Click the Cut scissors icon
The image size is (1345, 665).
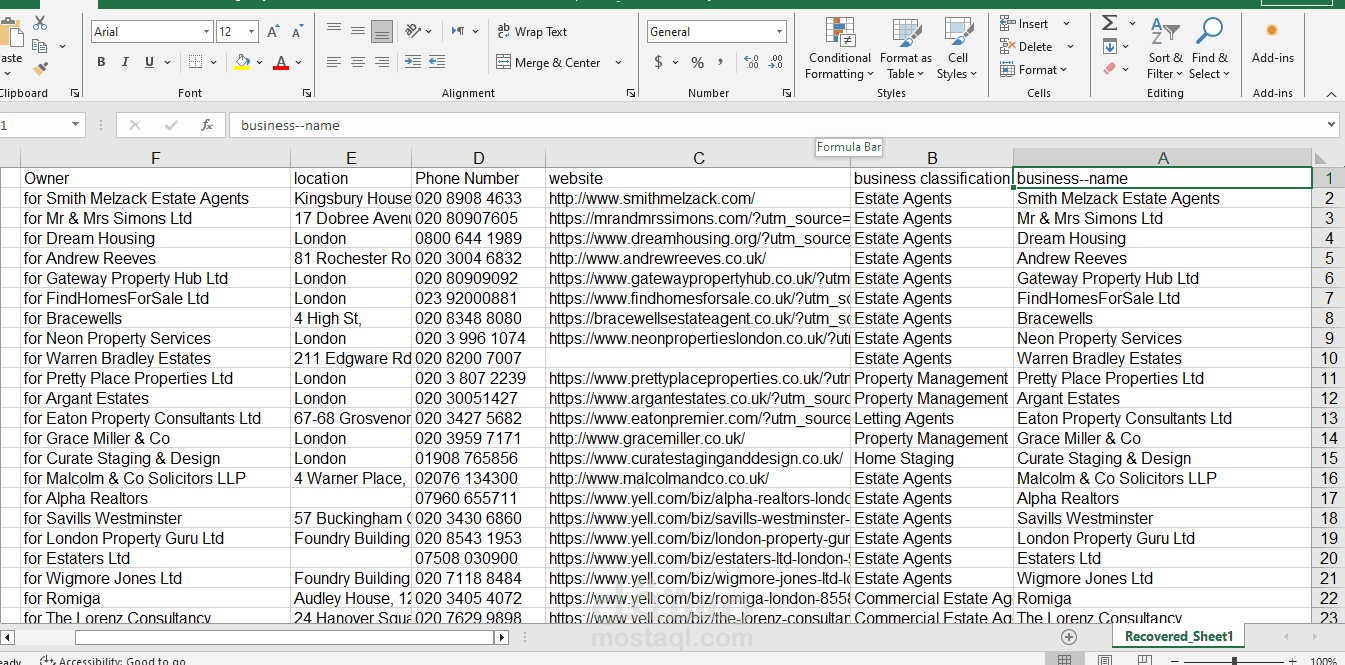pos(40,23)
